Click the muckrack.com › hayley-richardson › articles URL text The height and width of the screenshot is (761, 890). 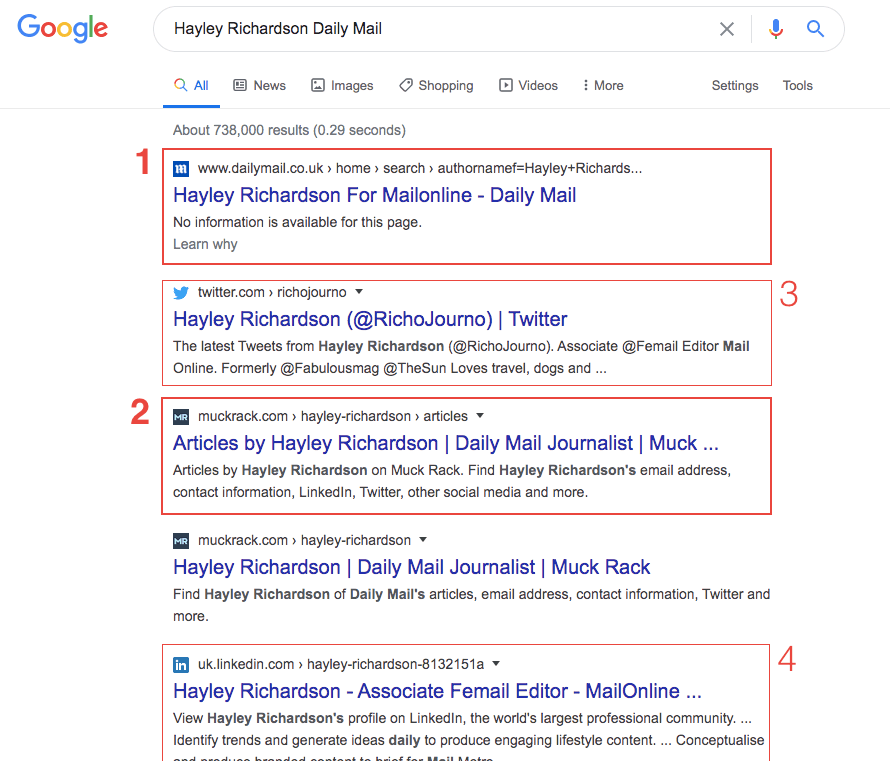click(x=333, y=417)
